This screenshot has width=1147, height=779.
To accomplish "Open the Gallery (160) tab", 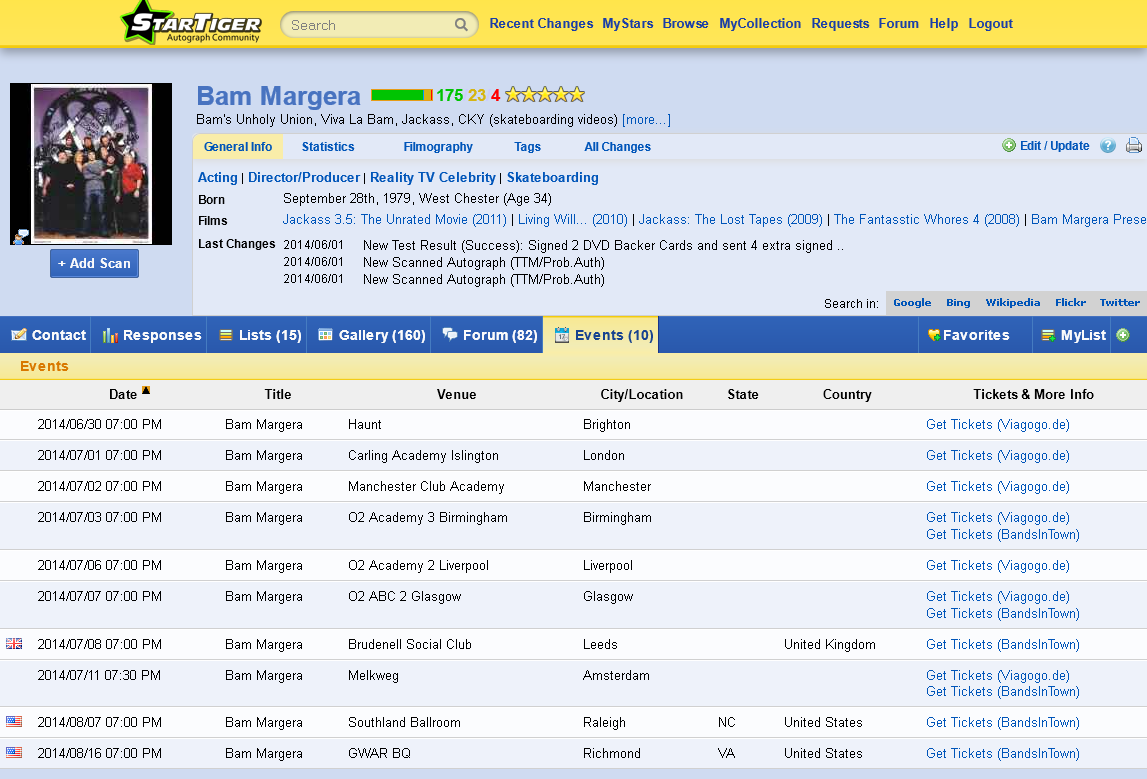I will coord(372,335).
